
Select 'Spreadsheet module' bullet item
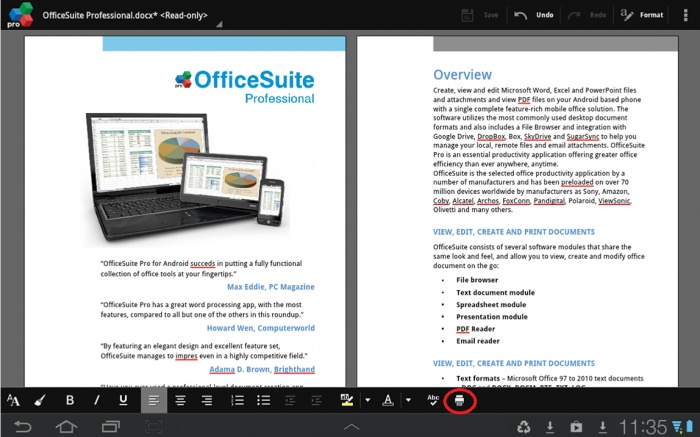click(x=491, y=304)
